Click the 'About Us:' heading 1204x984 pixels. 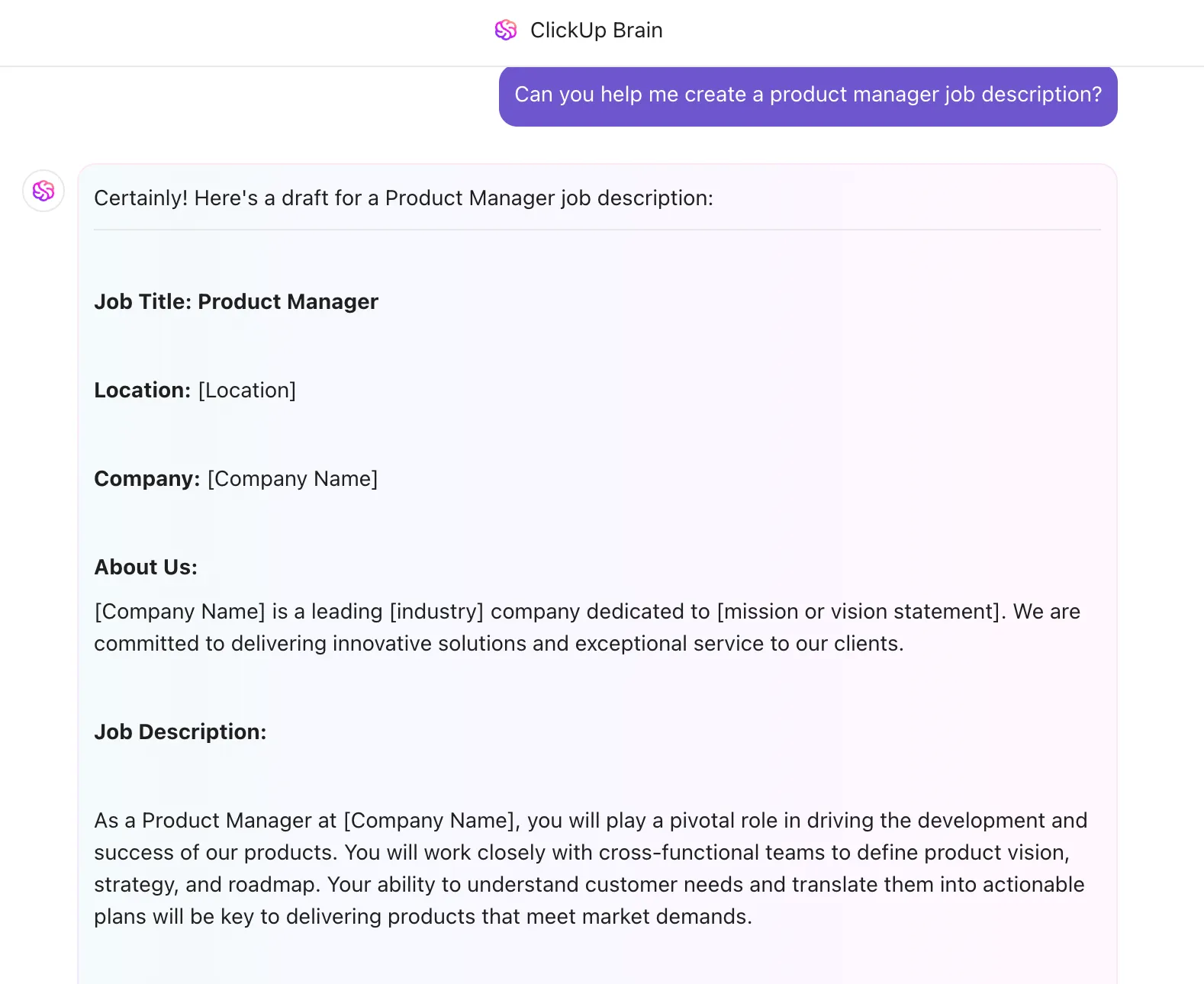[146, 568]
